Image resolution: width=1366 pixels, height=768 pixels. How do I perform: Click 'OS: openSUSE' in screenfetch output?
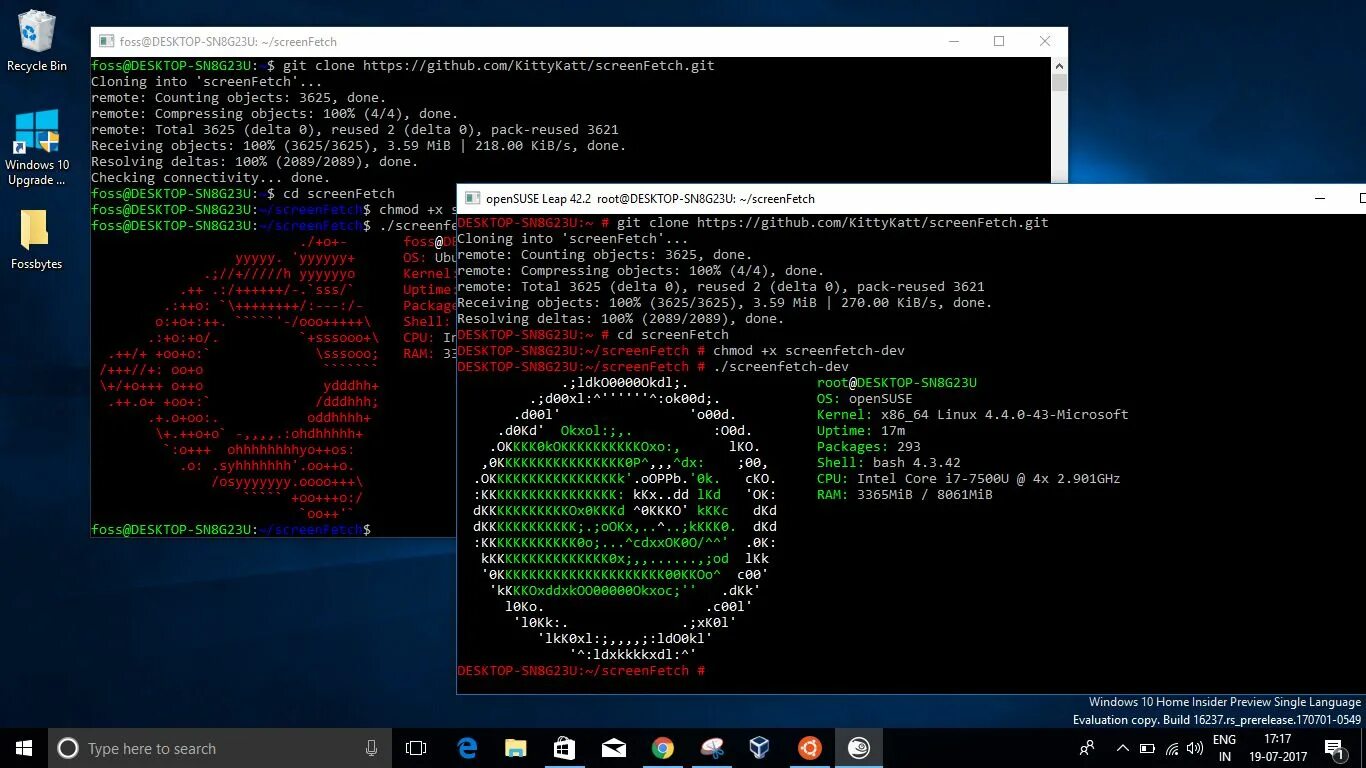(x=865, y=398)
